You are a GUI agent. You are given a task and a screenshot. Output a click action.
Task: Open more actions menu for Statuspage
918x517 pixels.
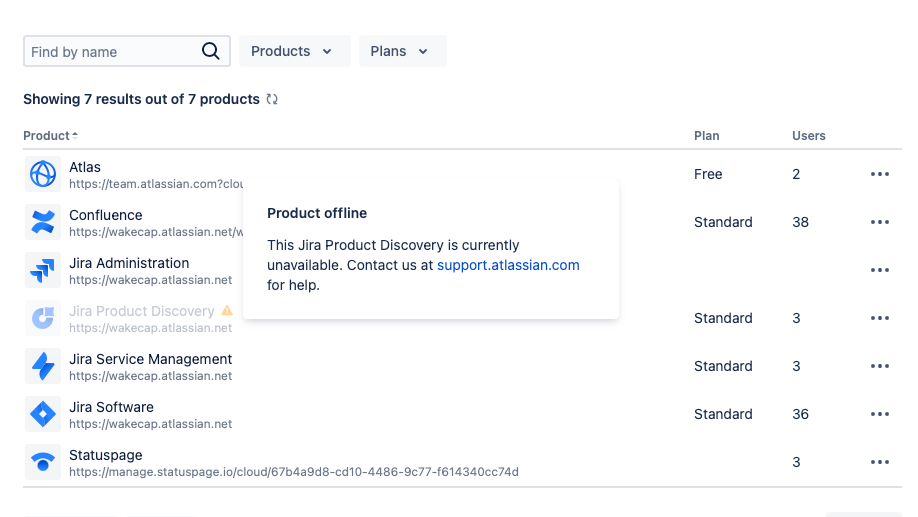tap(879, 462)
